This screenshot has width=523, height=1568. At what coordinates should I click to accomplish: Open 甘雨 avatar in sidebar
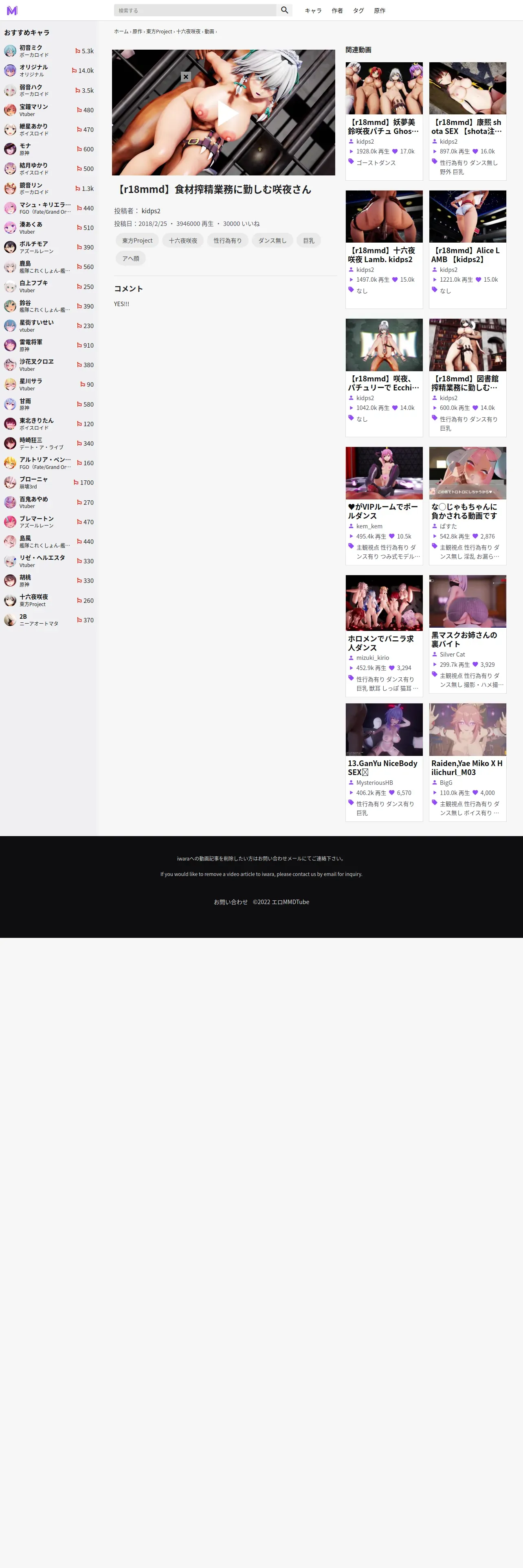click(x=10, y=404)
